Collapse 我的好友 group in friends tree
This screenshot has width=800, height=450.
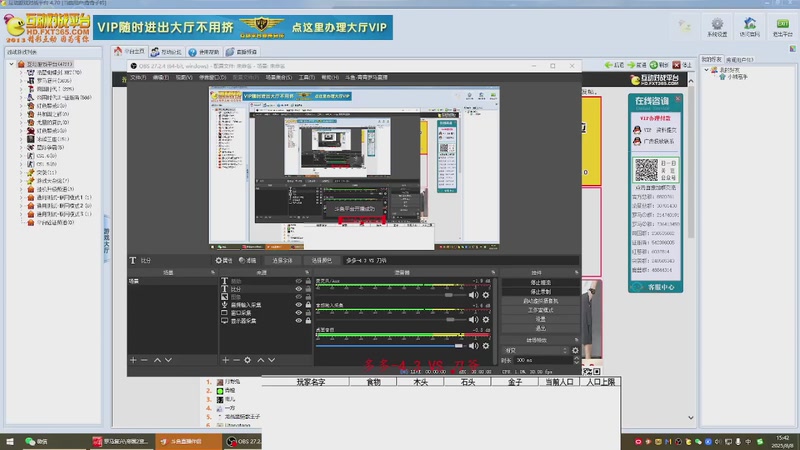706,69
